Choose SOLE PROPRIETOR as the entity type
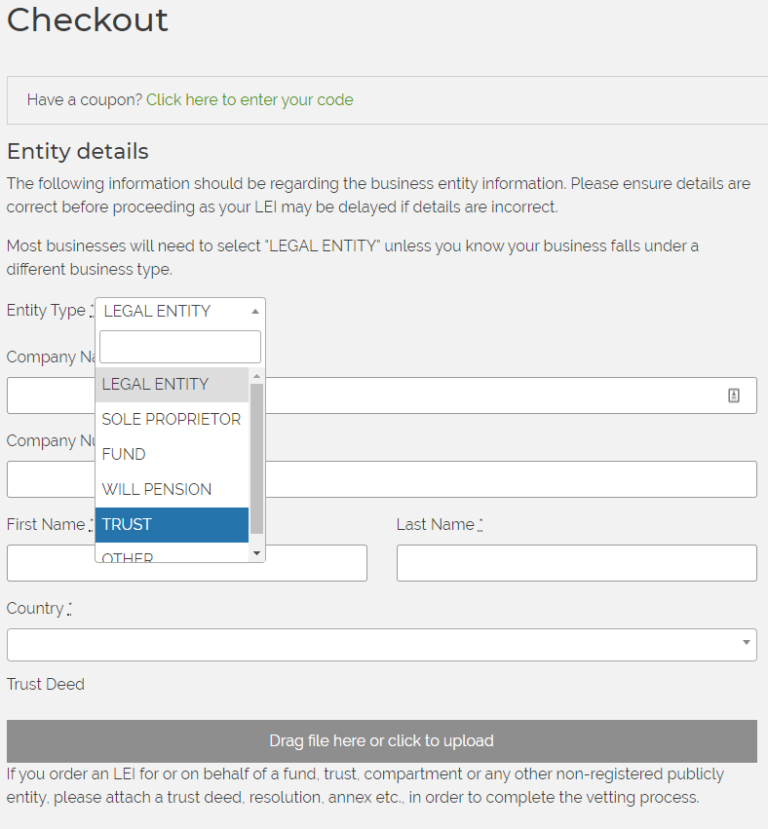Image resolution: width=768 pixels, height=829 pixels. click(x=171, y=419)
